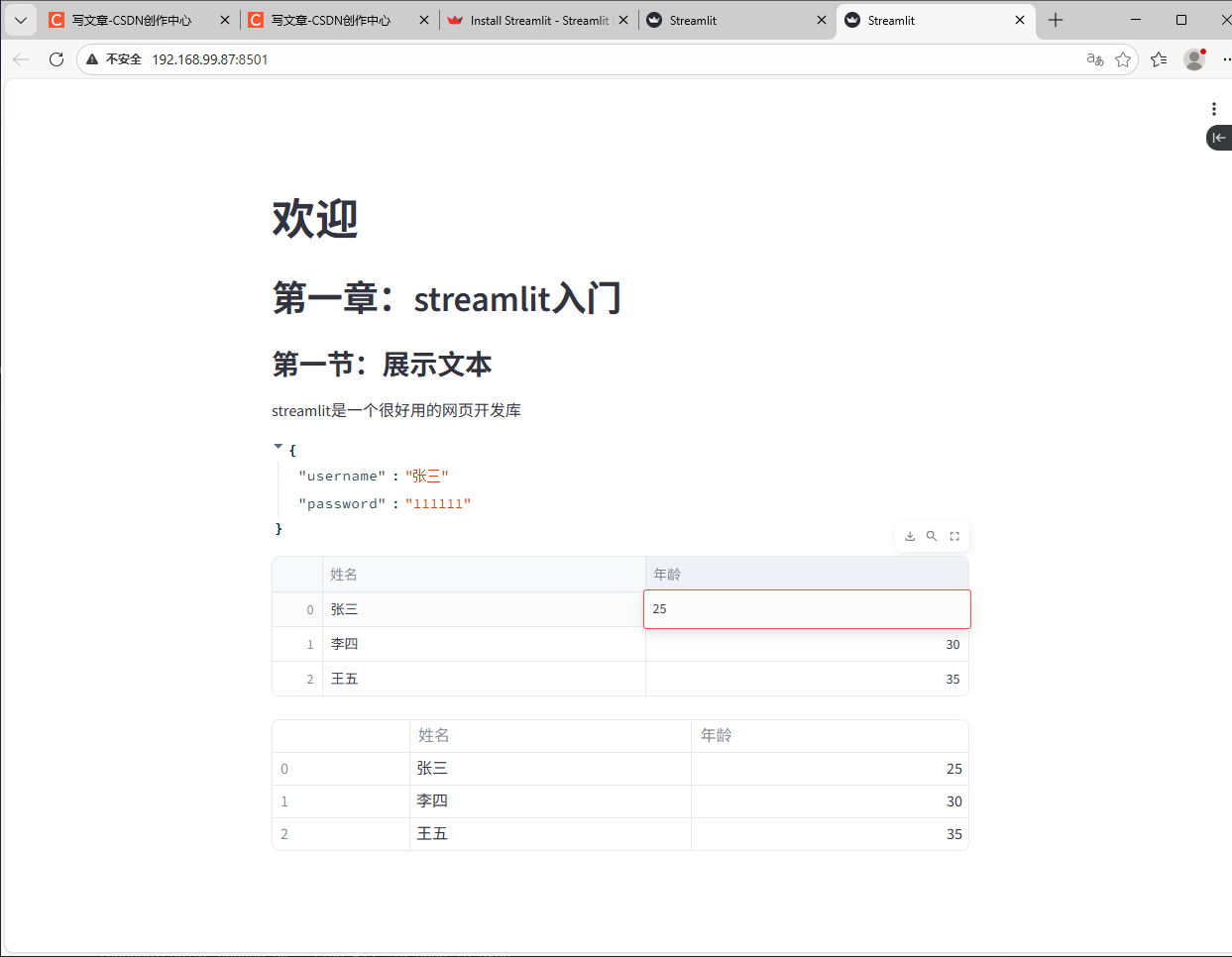Viewport: 1232px width, 957px height.
Task: Open the browser profile avatar
Action: 1194,59
